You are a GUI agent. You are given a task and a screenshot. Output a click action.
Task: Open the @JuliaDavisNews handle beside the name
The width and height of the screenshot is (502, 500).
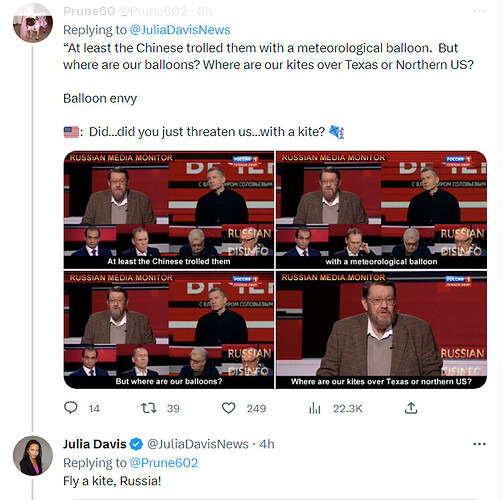pyautogui.click(x=198, y=444)
